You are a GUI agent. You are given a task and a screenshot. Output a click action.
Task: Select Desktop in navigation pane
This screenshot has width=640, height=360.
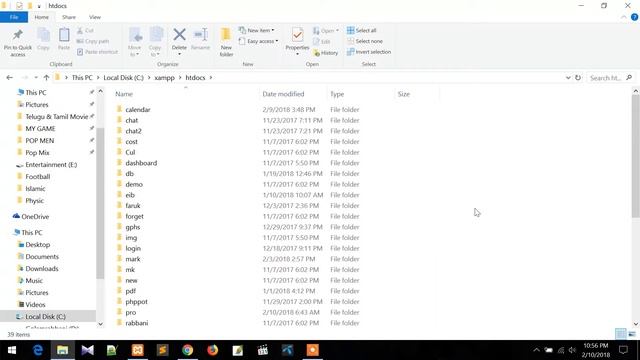pyautogui.click(x=38, y=244)
